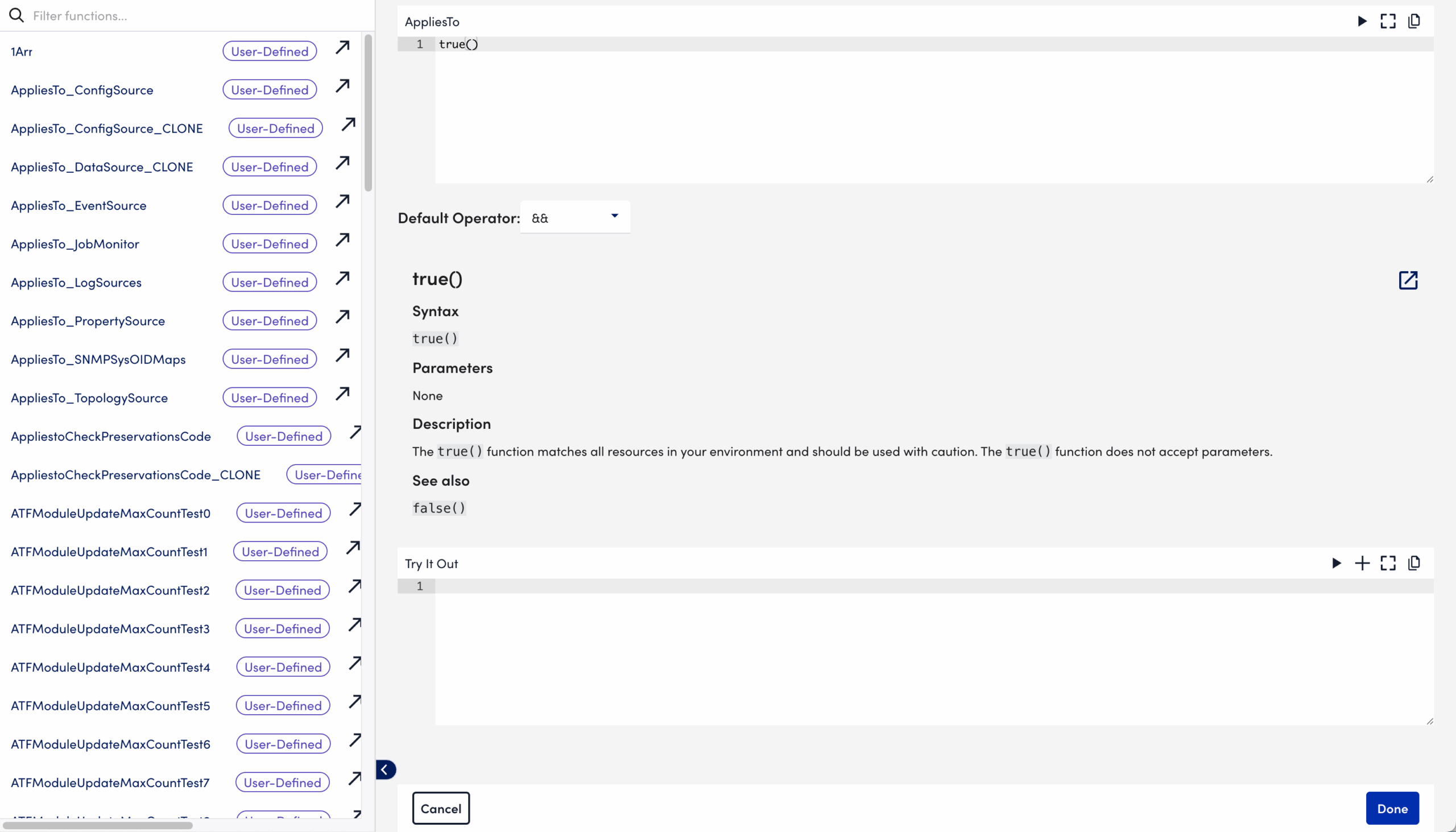Collapse the function list side panel
Viewport: 1456px width, 832px height.
(386, 769)
